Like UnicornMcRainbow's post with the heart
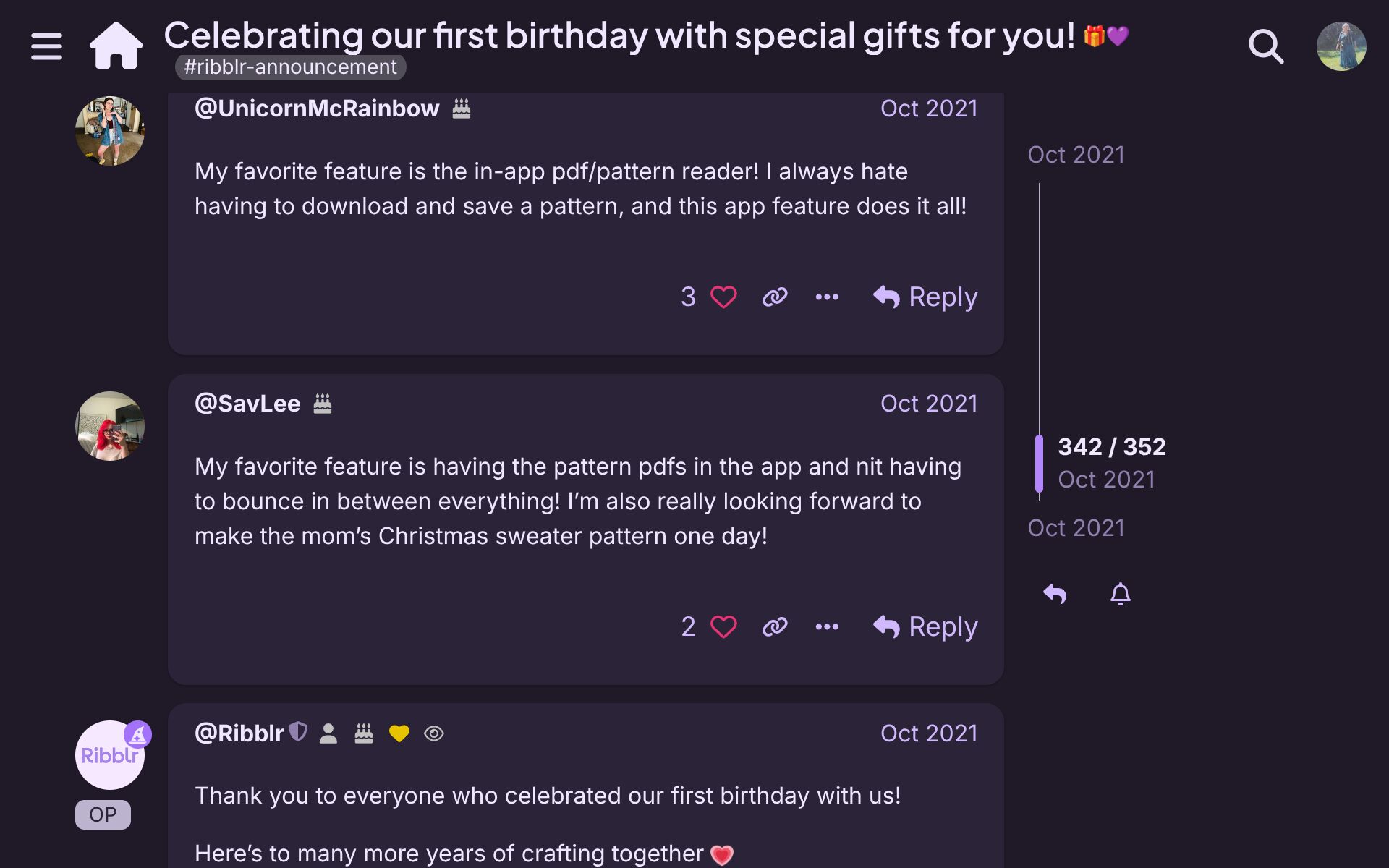The width and height of the screenshot is (1389, 868). pyautogui.click(x=723, y=297)
